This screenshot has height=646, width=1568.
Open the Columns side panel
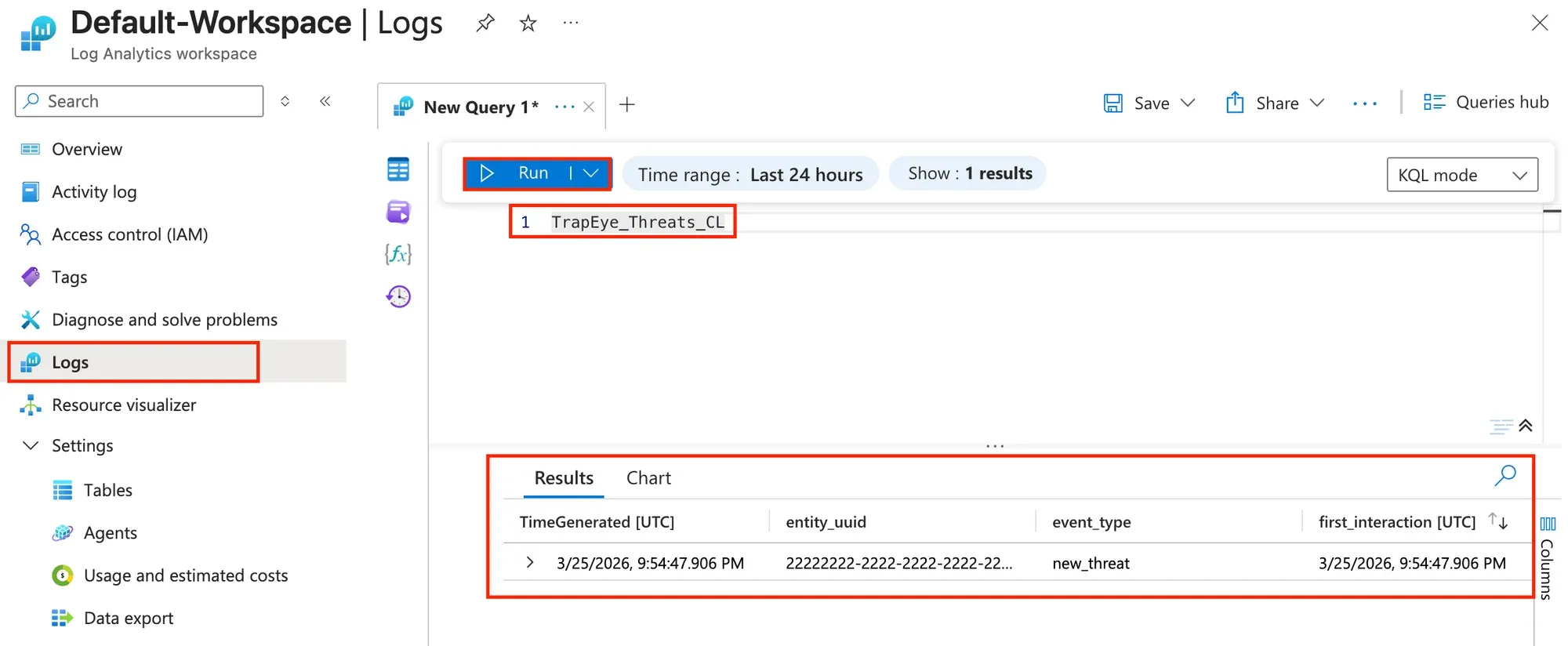pos(1548,557)
